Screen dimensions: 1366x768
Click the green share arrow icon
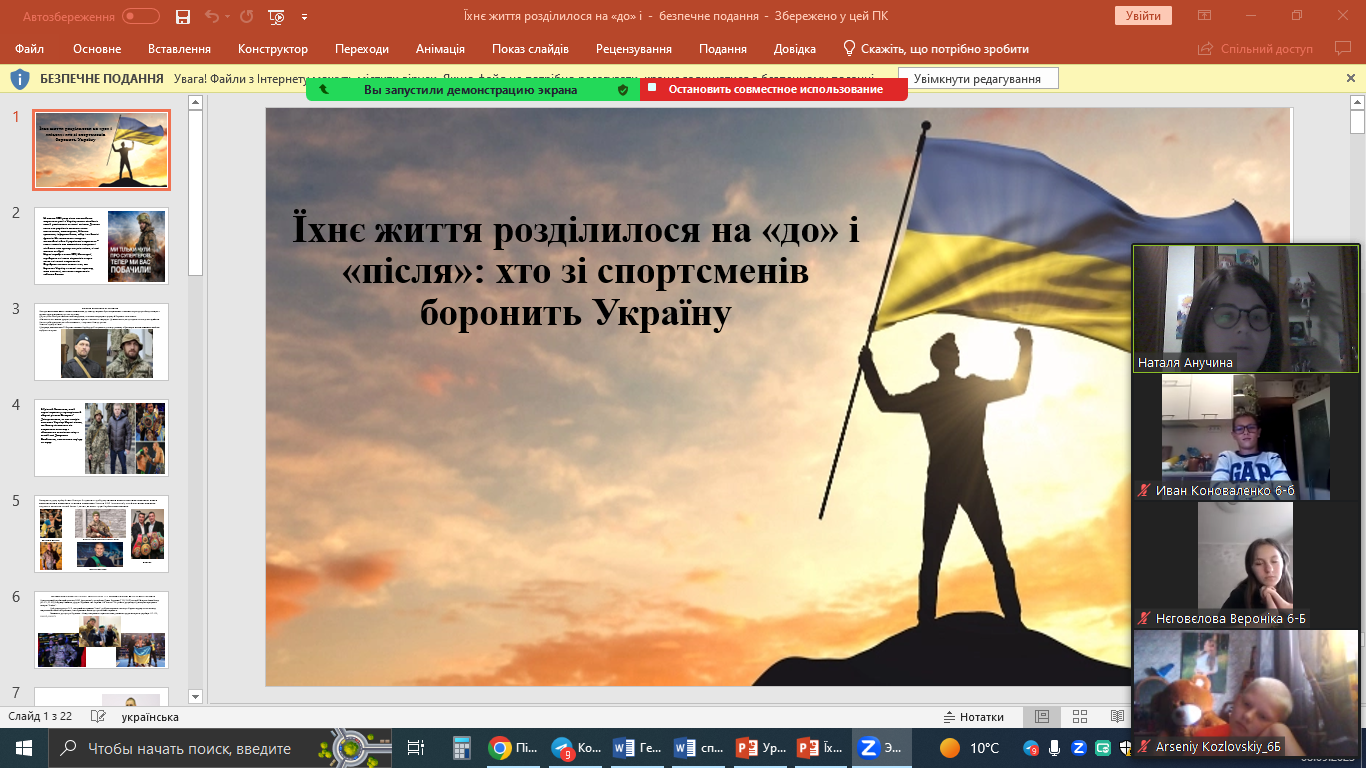pos(324,89)
